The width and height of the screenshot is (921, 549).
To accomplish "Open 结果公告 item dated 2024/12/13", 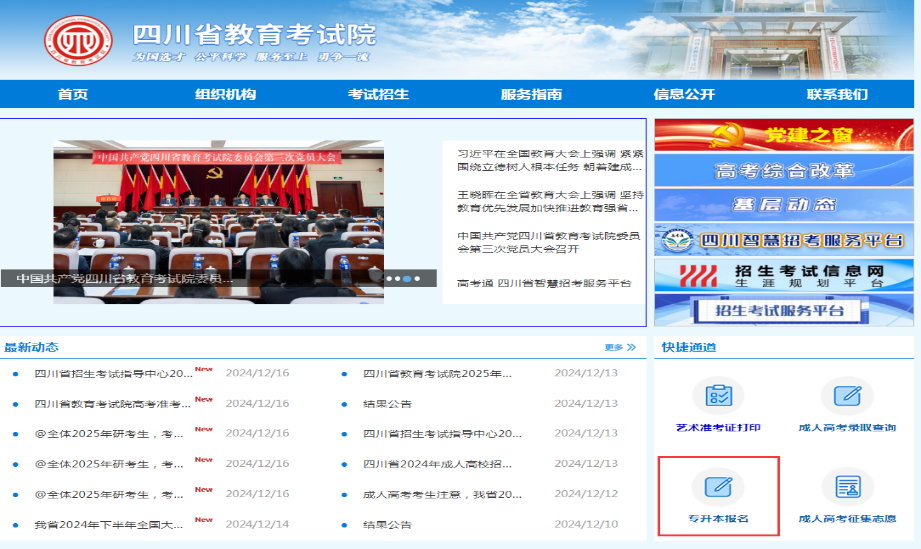I will pyautogui.click(x=387, y=404).
